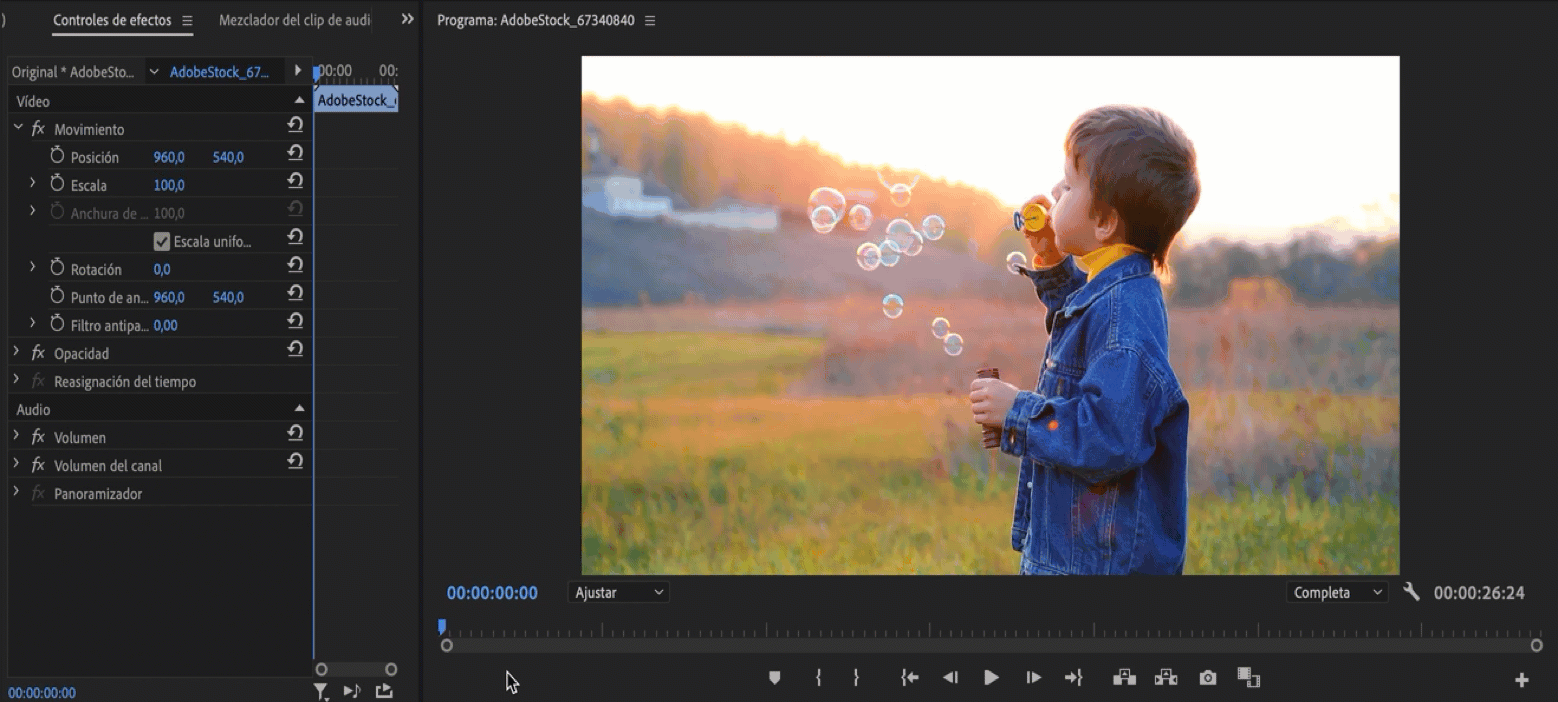Collapse the Movimiento effect group
Screen dimensions: 1558x702
click(17, 128)
